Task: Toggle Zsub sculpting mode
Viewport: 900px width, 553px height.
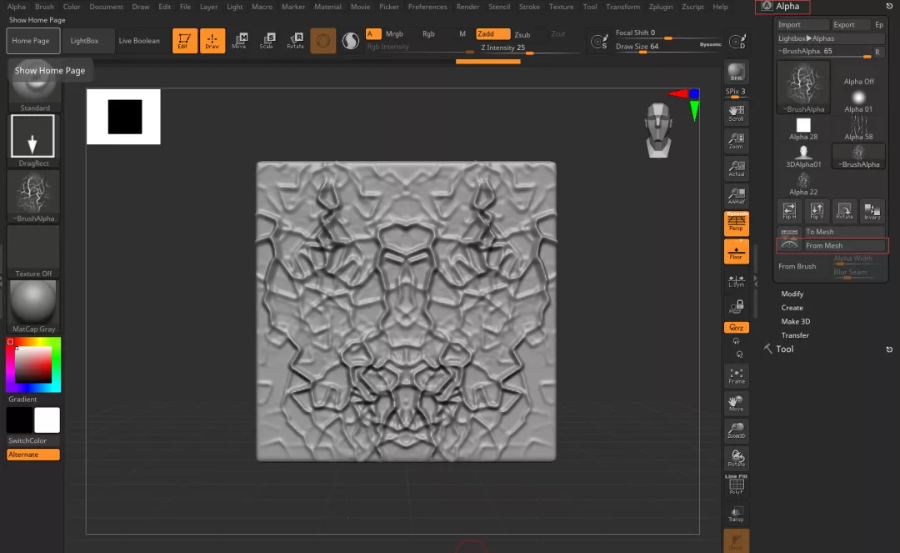Action: click(x=522, y=34)
